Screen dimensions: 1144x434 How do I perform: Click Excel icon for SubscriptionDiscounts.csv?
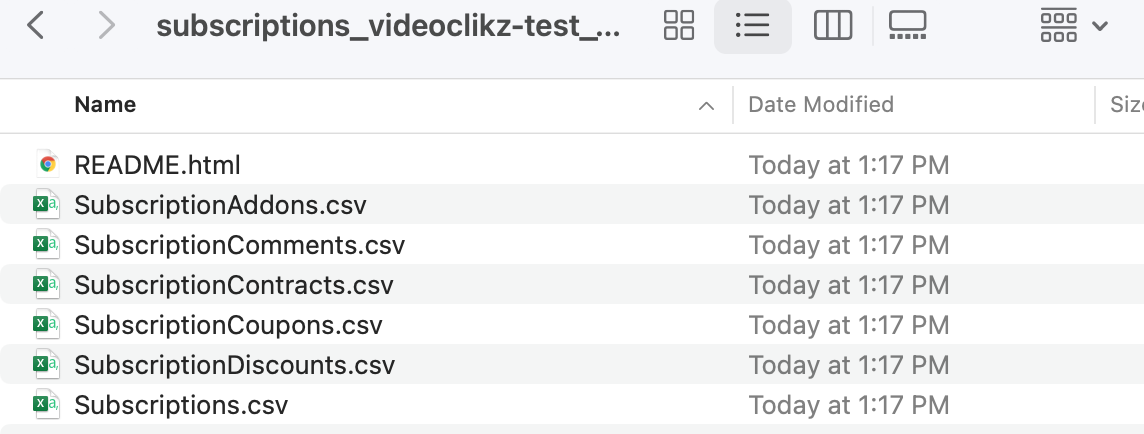tap(47, 364)
